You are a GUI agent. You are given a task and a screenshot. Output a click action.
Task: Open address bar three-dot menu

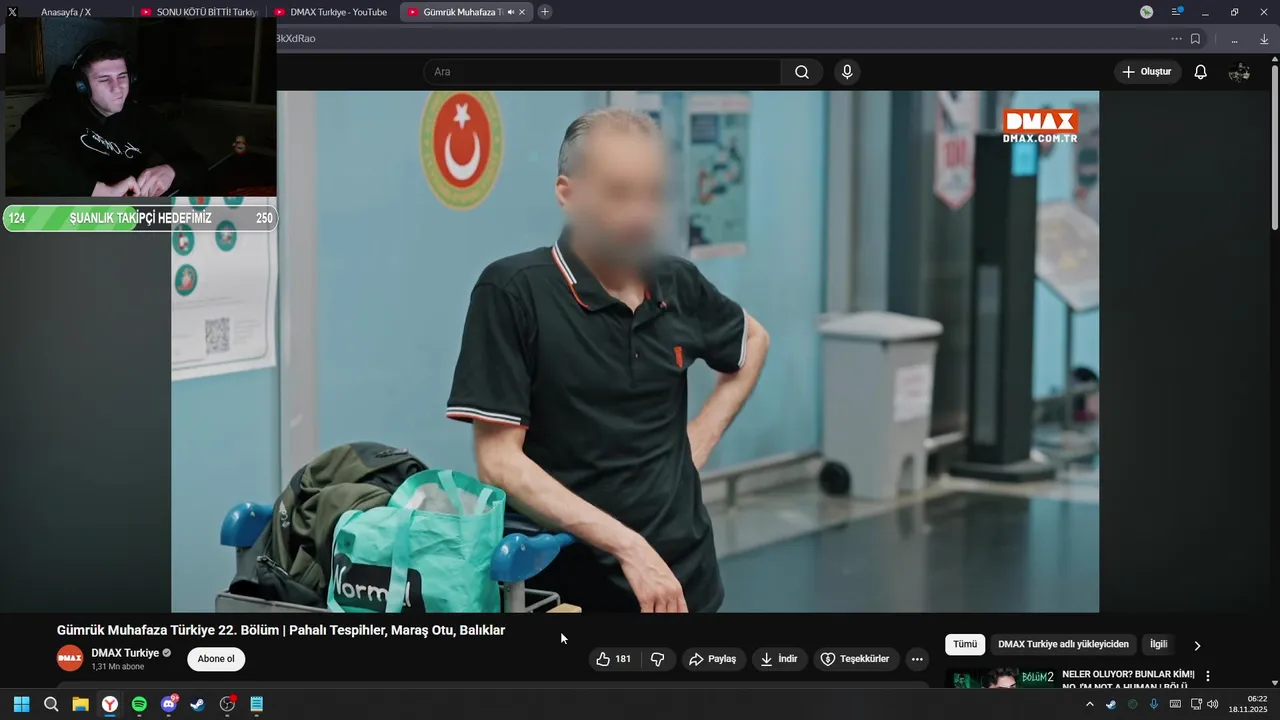pos(1176,39)
